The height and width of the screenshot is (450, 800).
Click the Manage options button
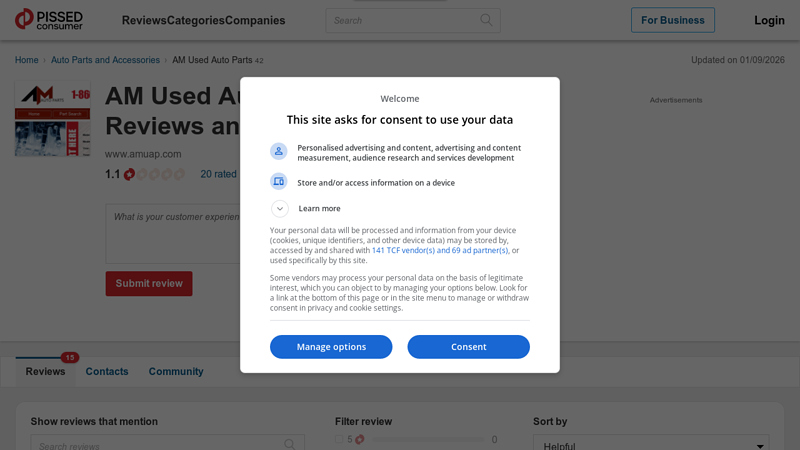pos(331,347)
